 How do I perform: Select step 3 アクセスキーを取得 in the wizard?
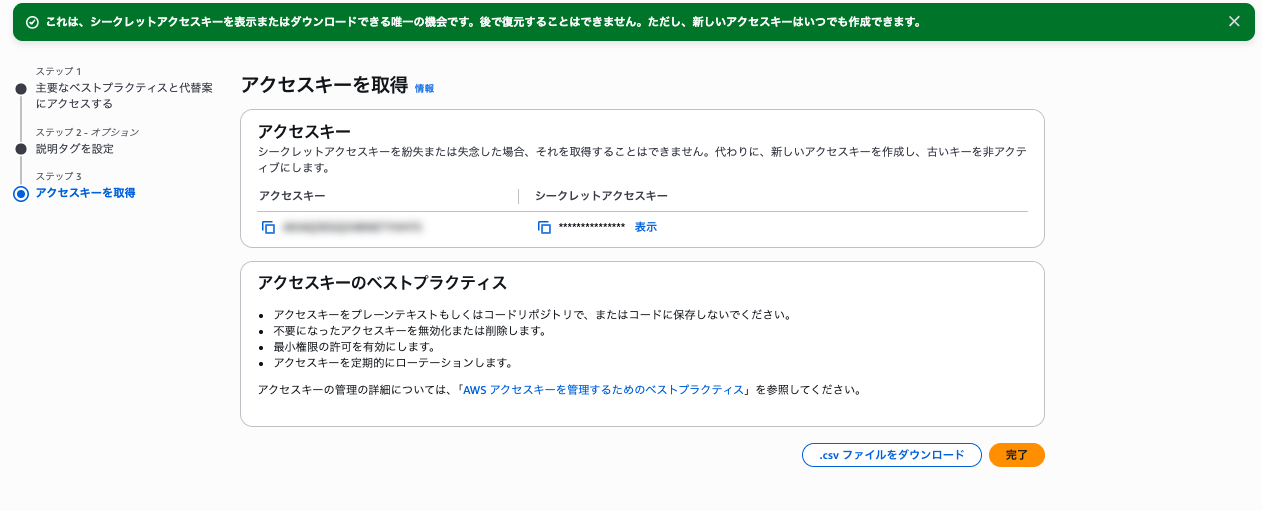tap(85, 193)
